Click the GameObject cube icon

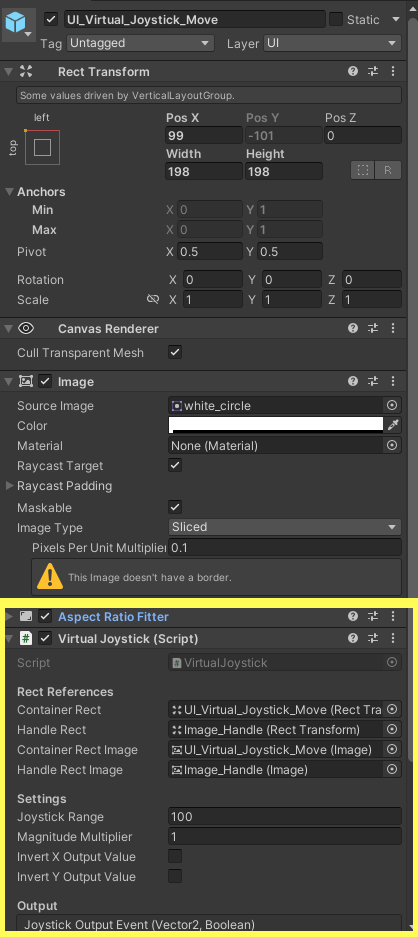point(16,24)
